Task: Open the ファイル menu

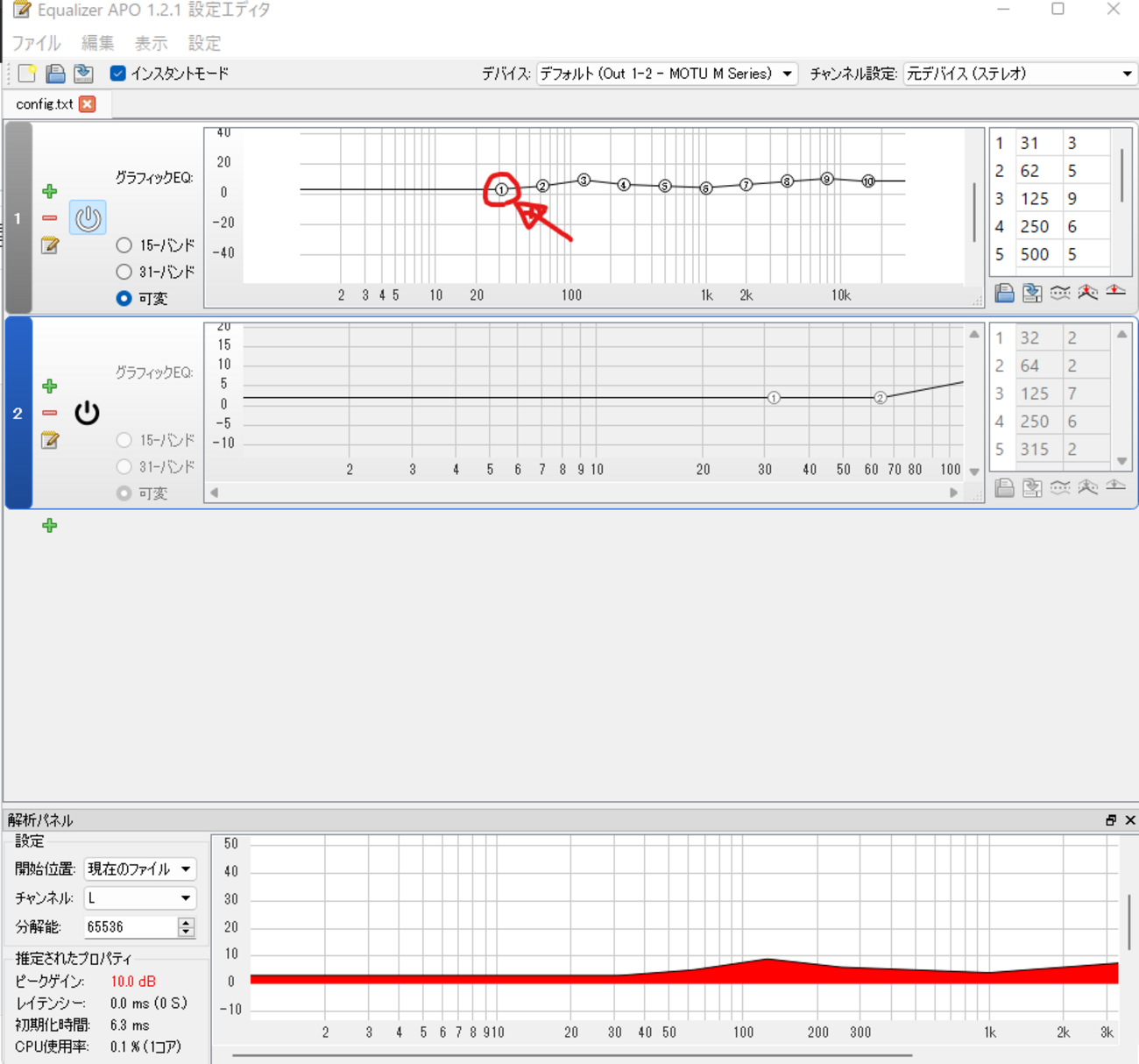Action: 36,43
